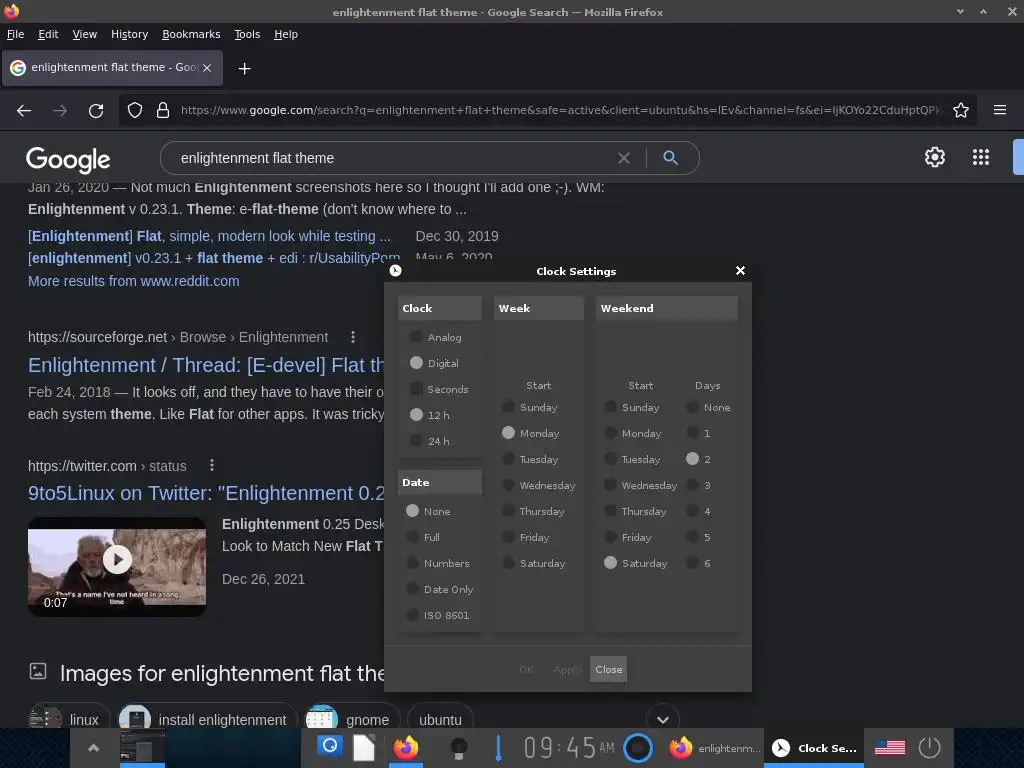This screenshot has width=1024, height=768.
Task: Open the File menu
Action: (x=15, y=34)
